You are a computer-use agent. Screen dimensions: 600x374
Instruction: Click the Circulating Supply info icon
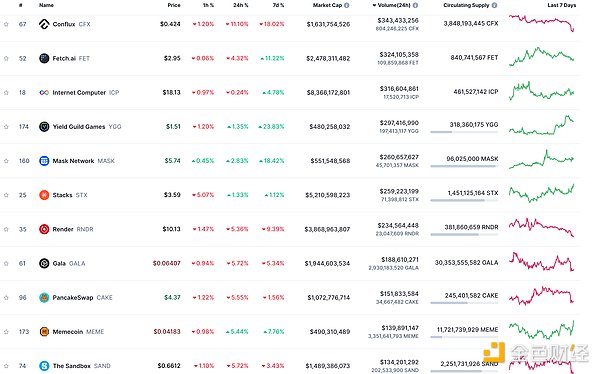[494, 5]
